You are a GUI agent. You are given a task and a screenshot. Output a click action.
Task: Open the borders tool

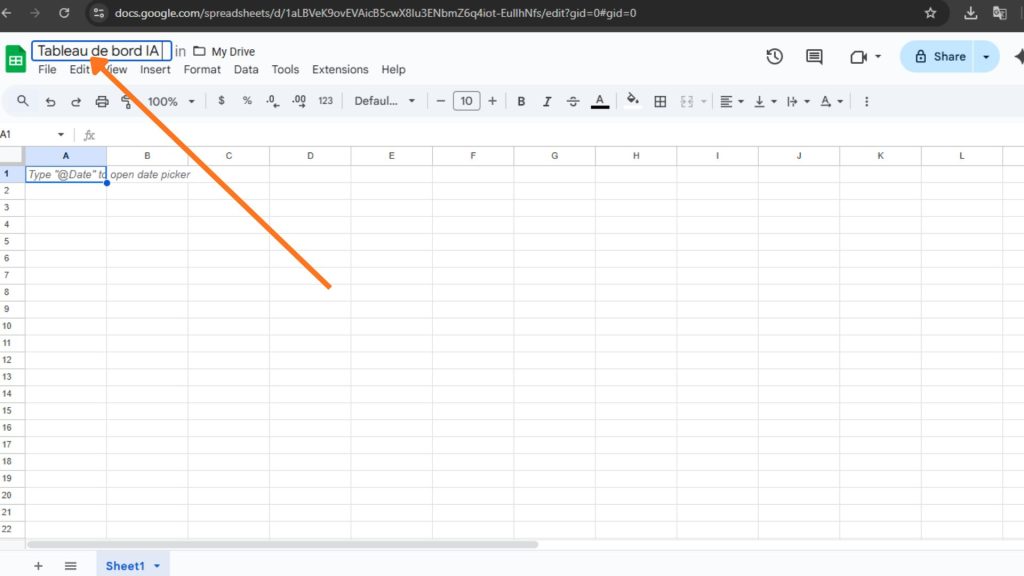coord(659,100)
